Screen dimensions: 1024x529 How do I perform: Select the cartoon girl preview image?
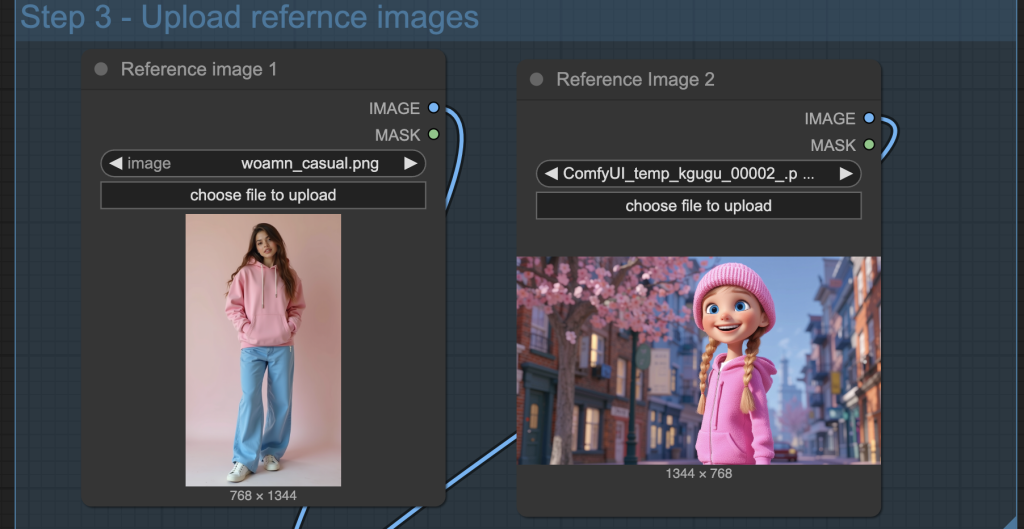pyautogui.click(x=698, y=360)
